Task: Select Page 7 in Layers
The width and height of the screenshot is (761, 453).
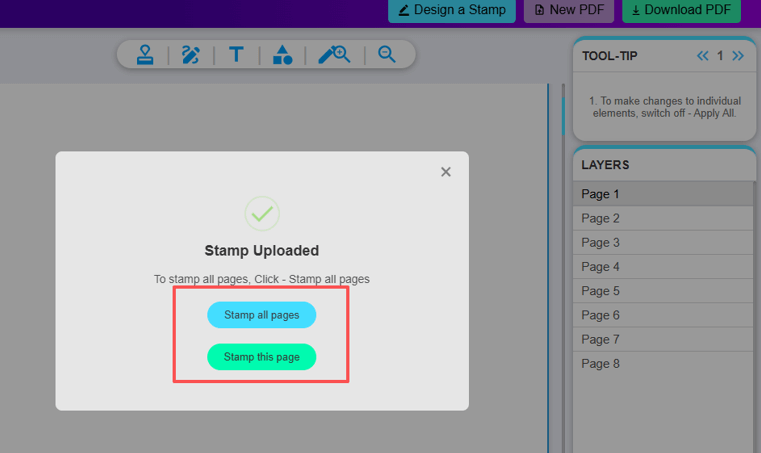Action: click(663, 339)
